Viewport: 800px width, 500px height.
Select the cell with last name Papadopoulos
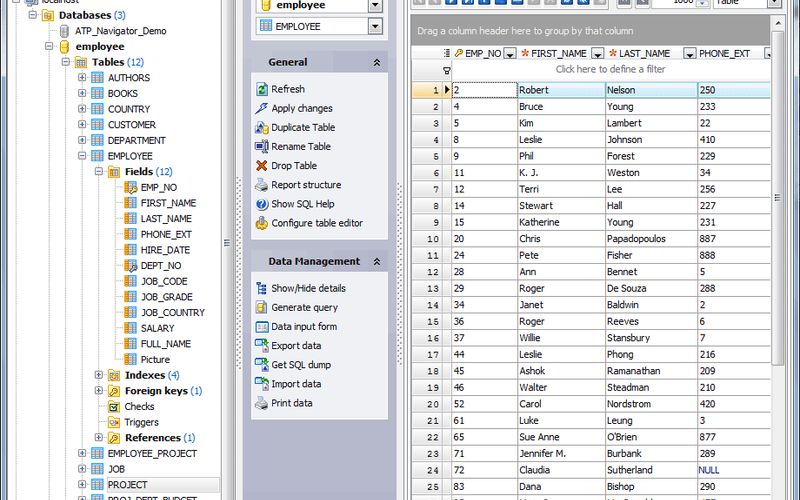tap(651, 239)
